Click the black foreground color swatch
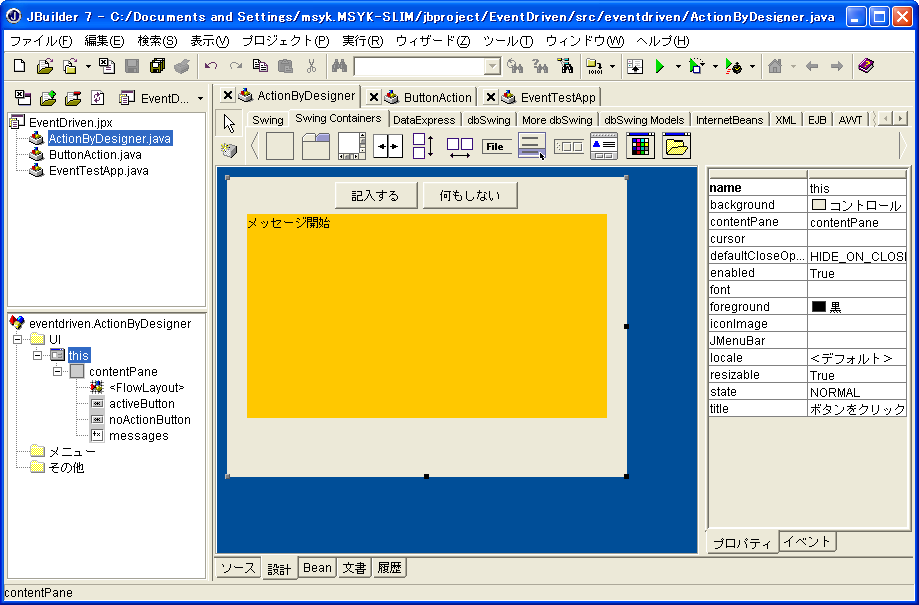 tap(818, 307)
